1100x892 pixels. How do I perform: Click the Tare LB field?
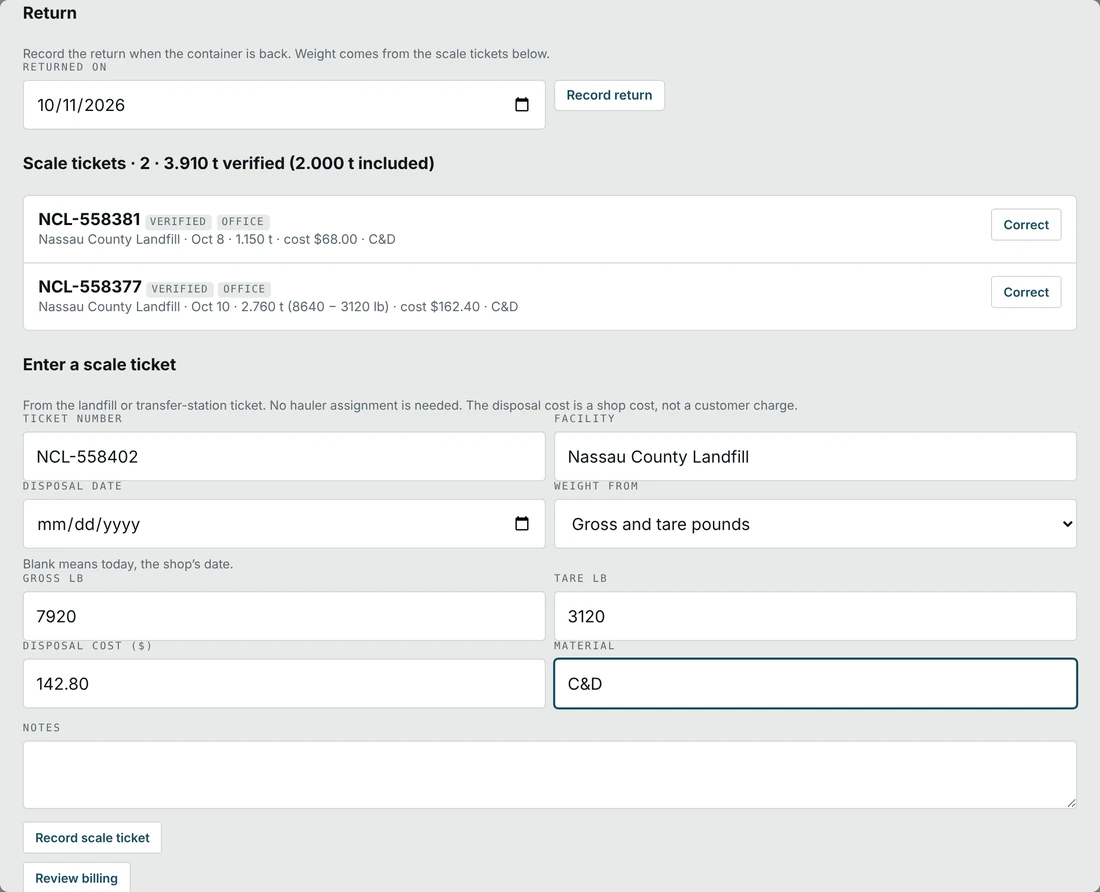coord(815,616)
